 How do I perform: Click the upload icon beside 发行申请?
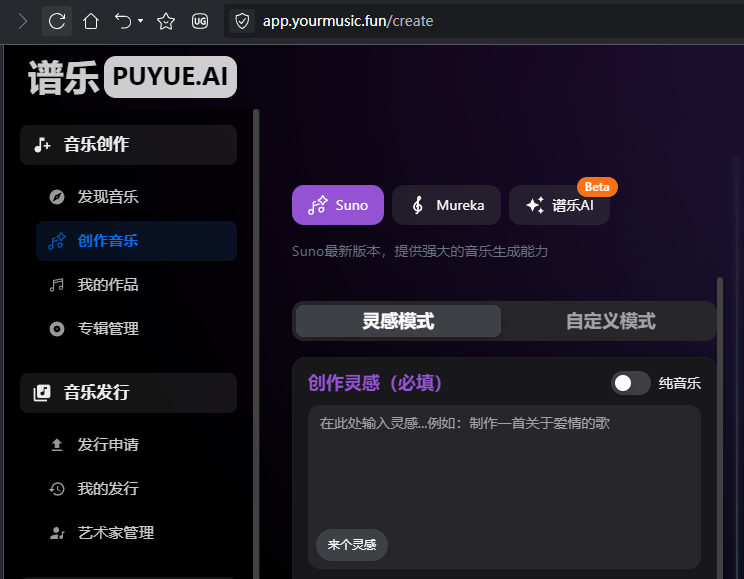point(57,445)
